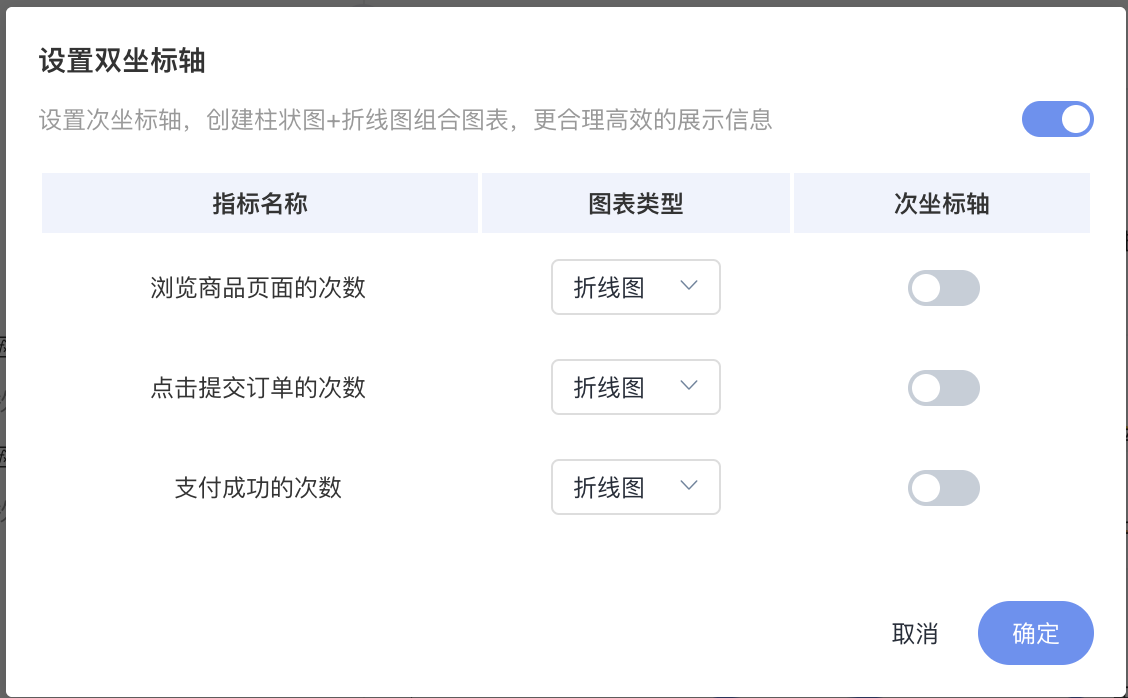Click the 确定 confirm button

coord(1036,633)
